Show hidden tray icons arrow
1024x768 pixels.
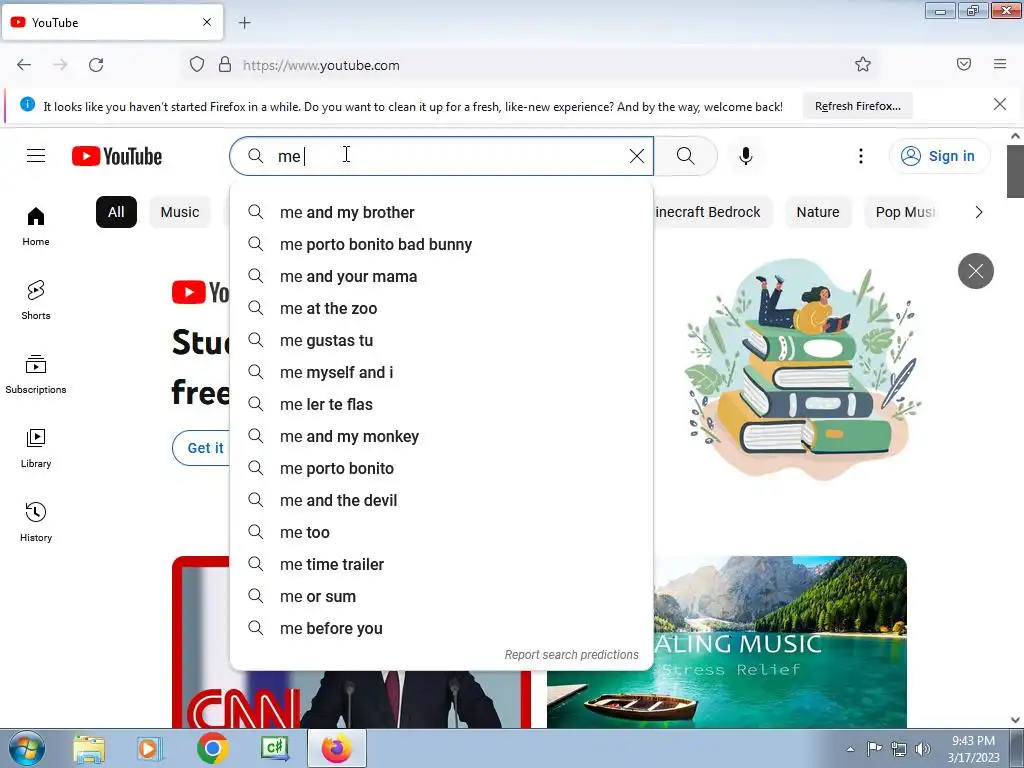pyautogui.click(x=850, y=749)
